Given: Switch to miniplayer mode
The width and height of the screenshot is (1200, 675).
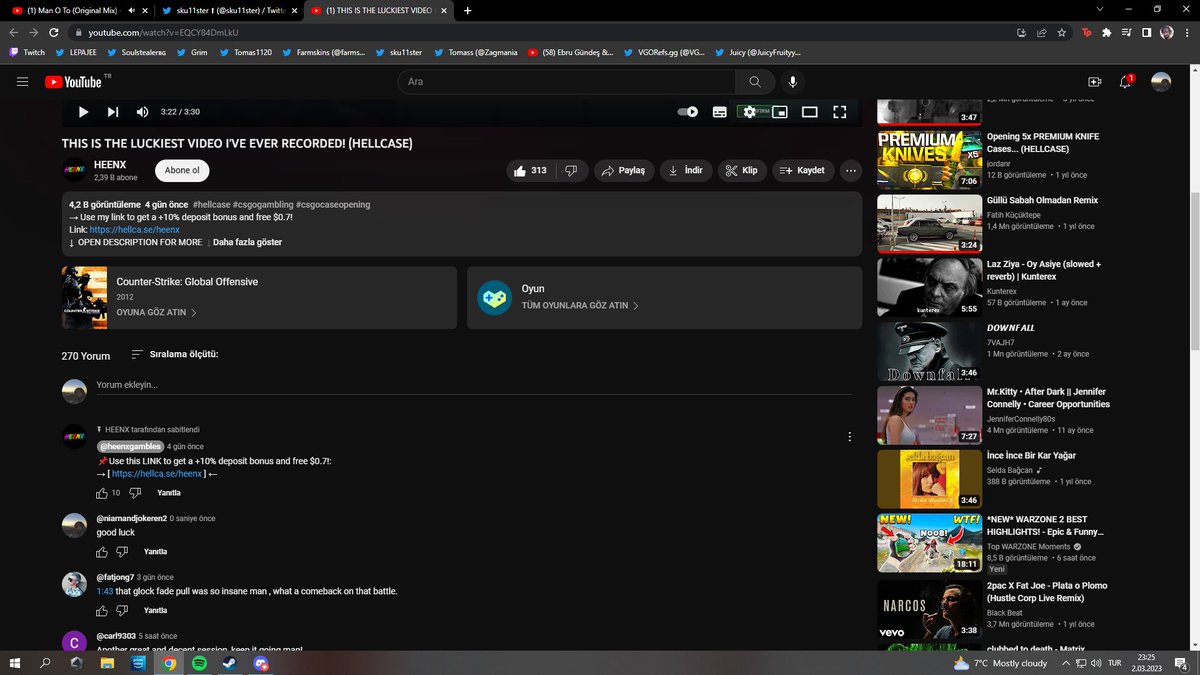Looking at the screenshot, I should 780,112.
